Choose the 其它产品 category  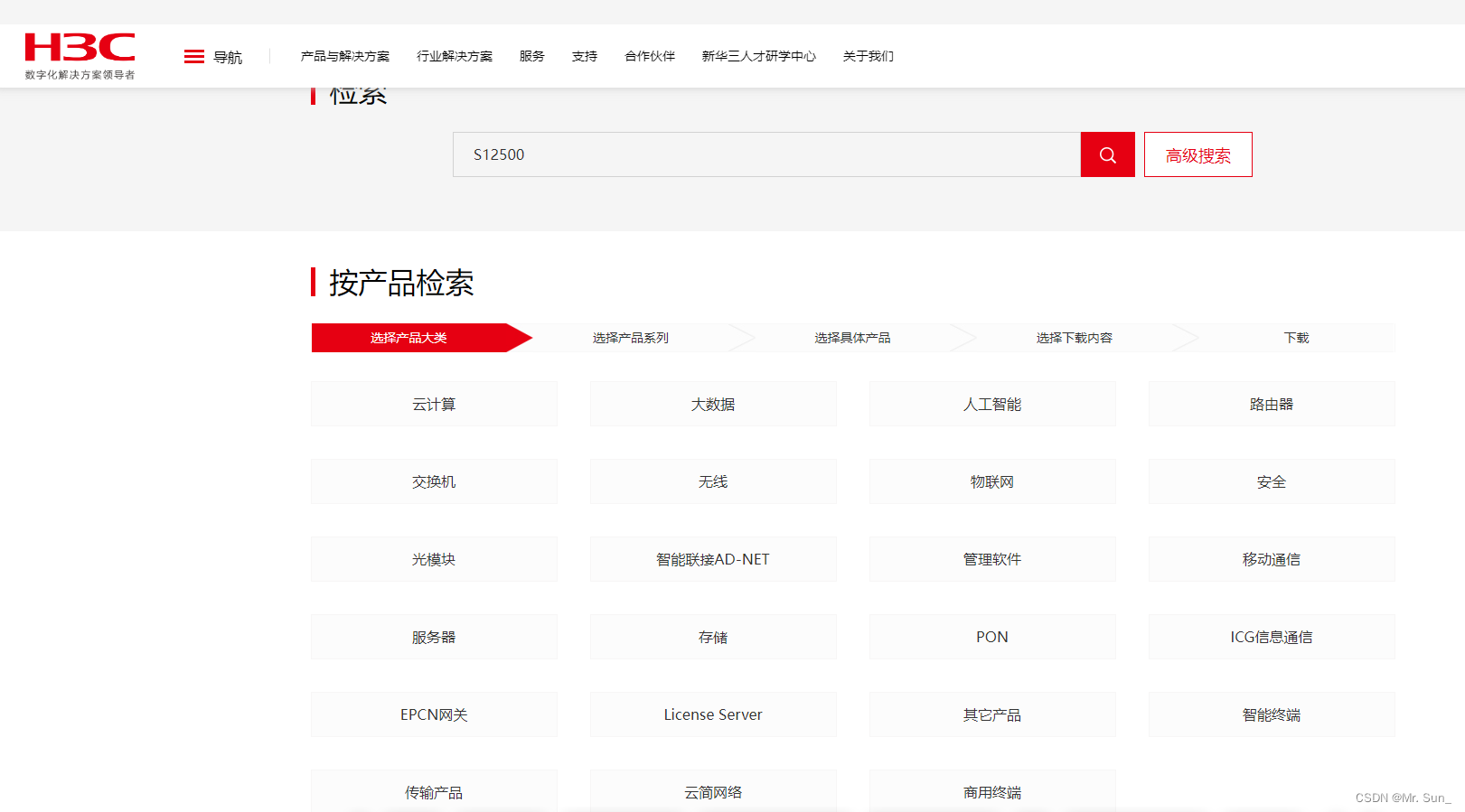[x=992, y=714]
